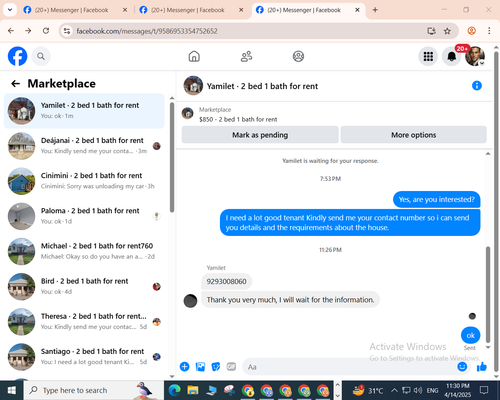
Task: Reload the page
Action: 46,31
